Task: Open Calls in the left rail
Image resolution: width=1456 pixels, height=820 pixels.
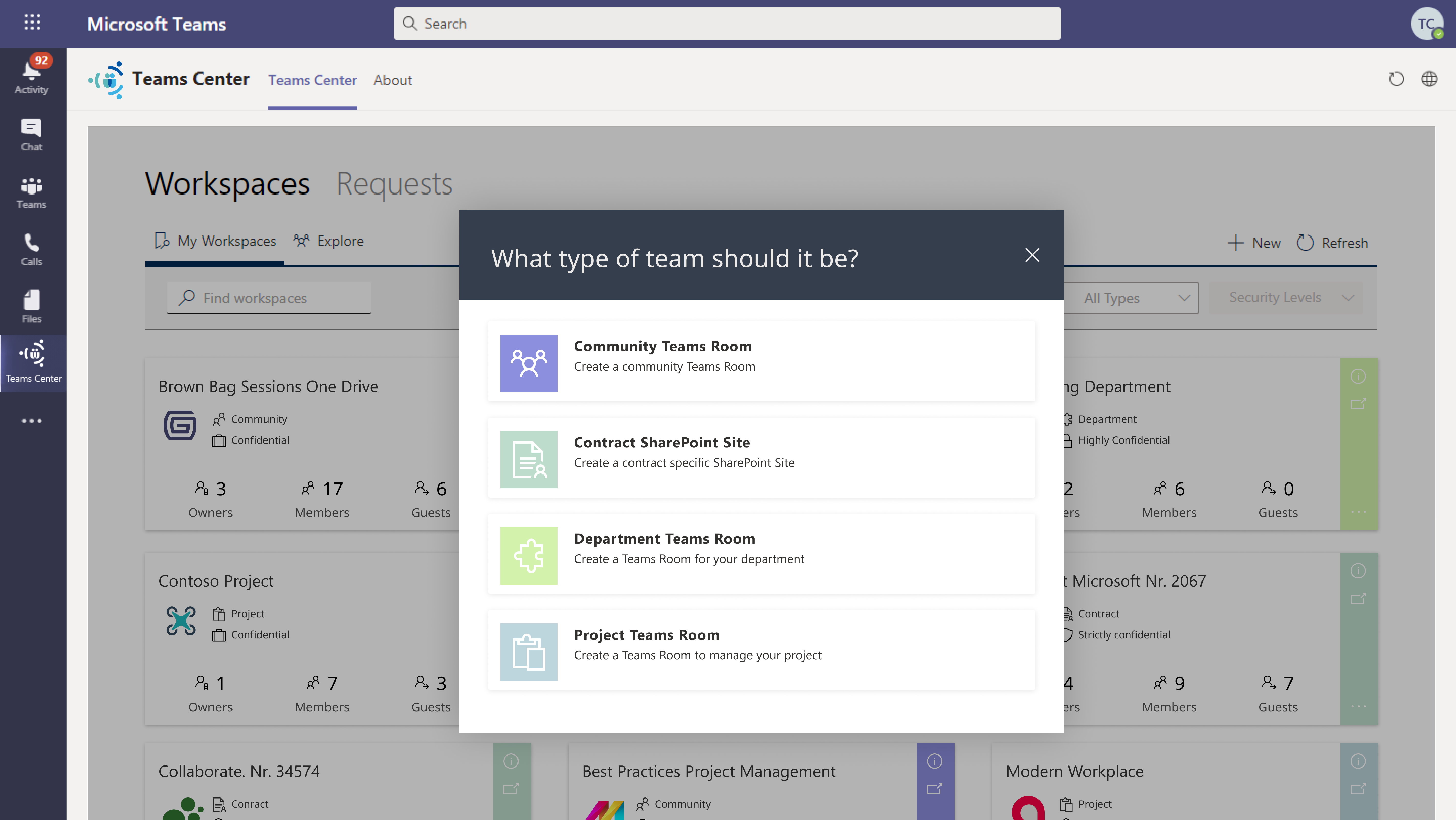Action: 32,249
